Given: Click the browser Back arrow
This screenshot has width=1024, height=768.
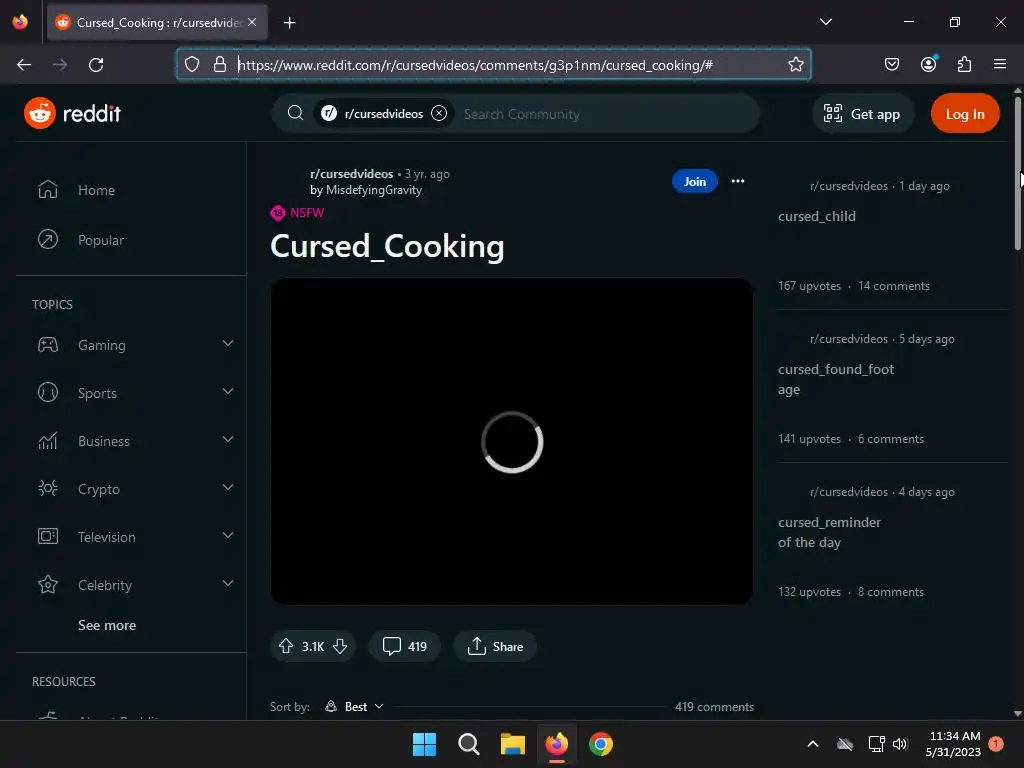Looking at the screenshot, I should [x=24, y=65].
